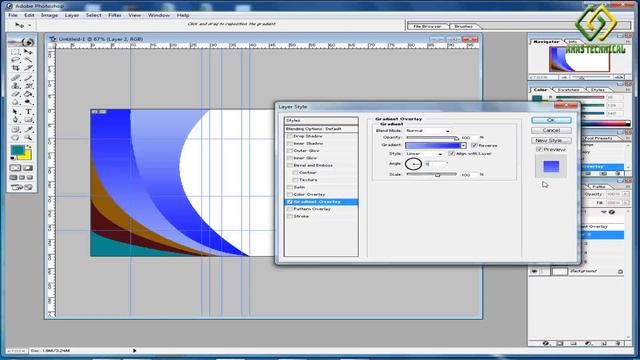This screenshot has height=360, width=640.
Task: Open the Blend Mode dropdown
Action: (x=428, y=131)
